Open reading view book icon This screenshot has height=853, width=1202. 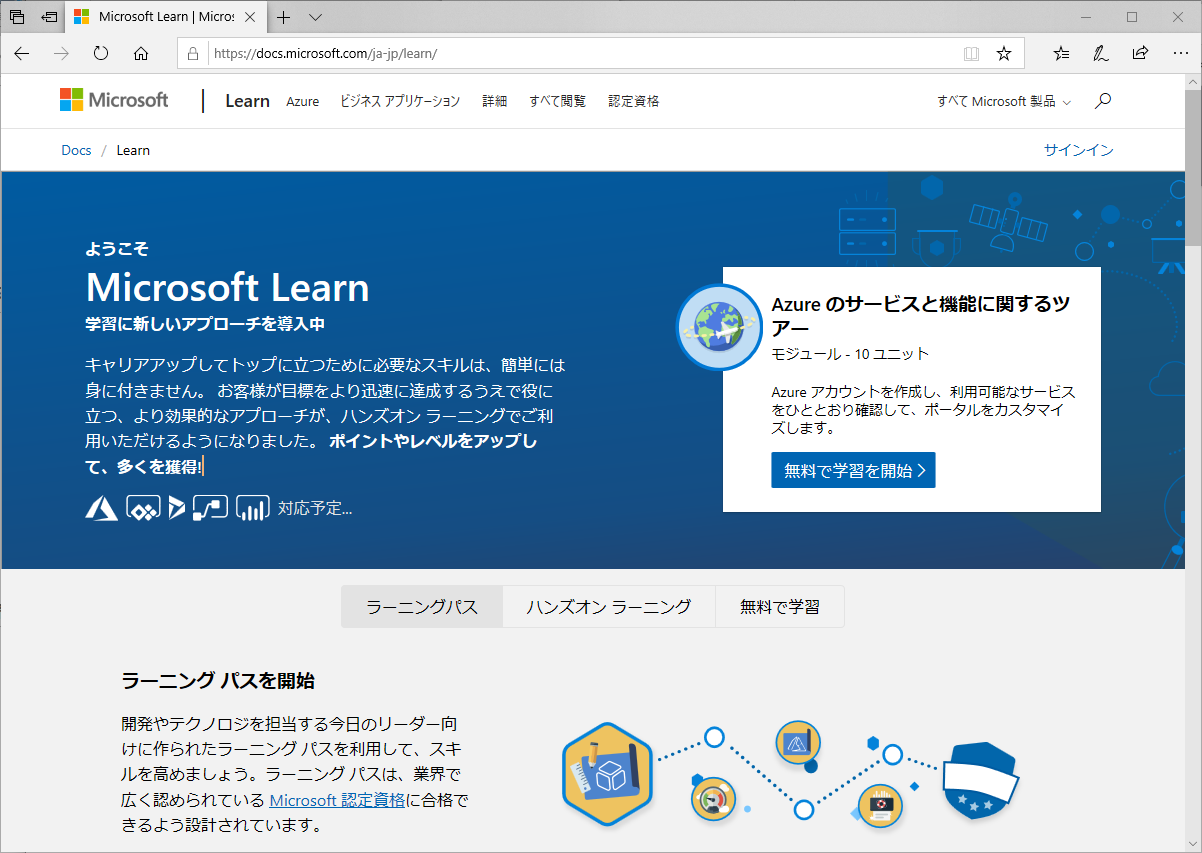tap(971, 54)
